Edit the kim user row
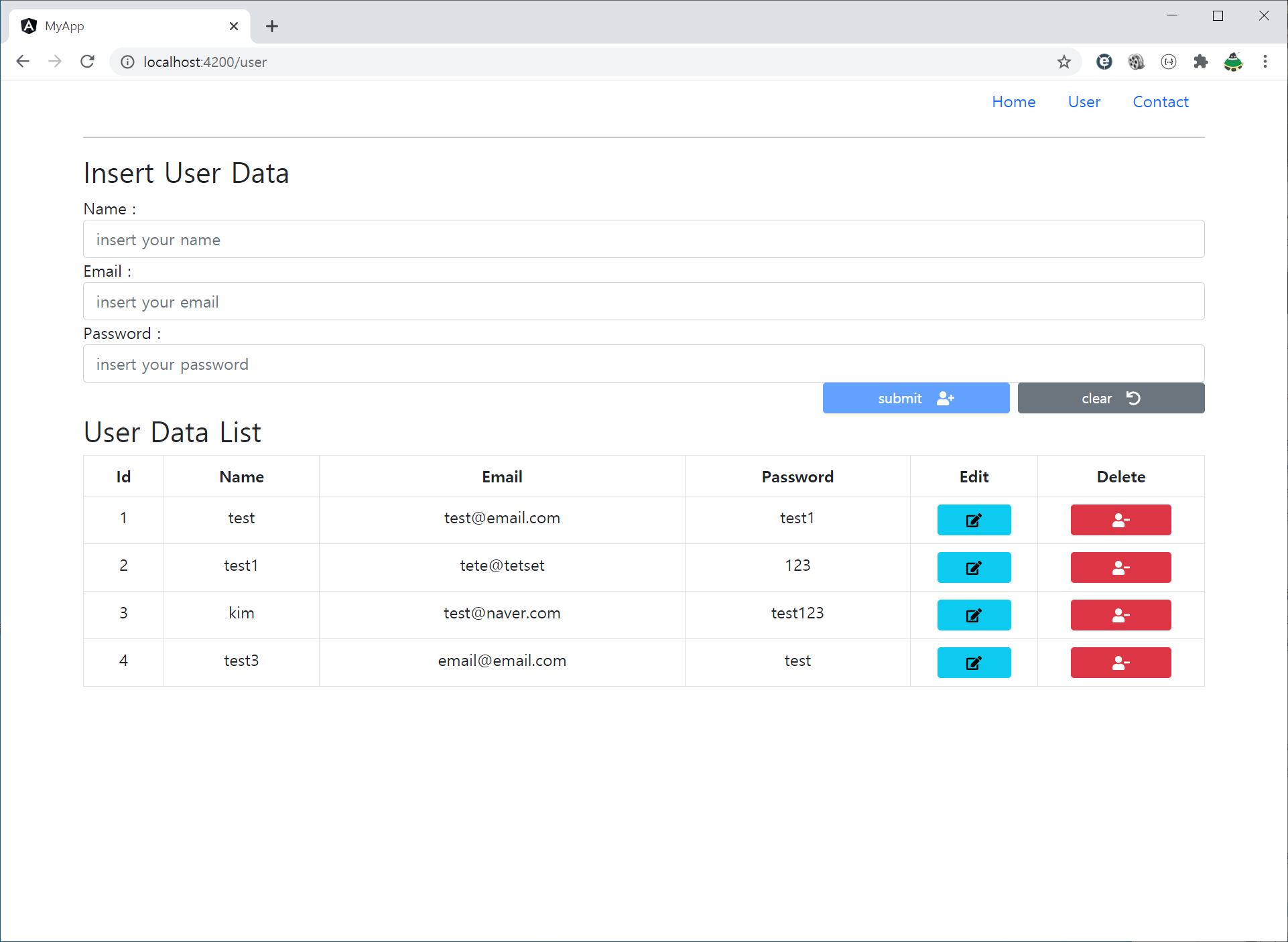 974,615
